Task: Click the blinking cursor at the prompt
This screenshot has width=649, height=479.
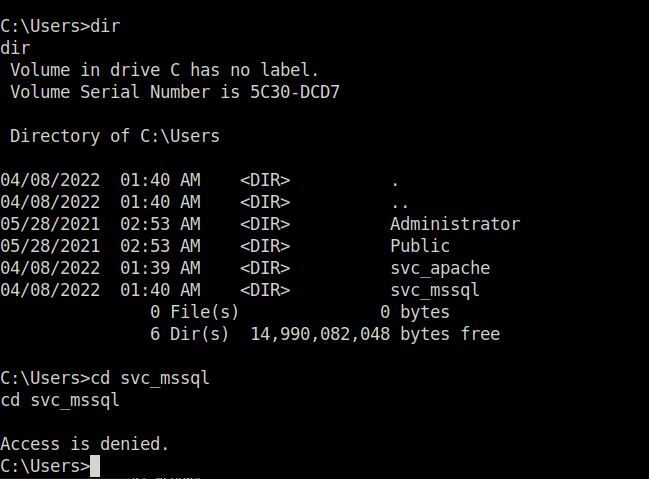Action: [x=95, y=466]
